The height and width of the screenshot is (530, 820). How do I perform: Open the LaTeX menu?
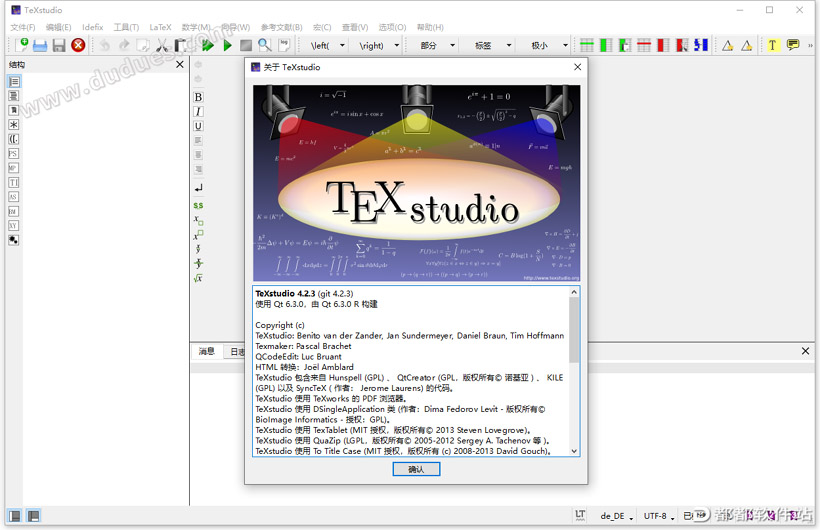tap(160, 27)
